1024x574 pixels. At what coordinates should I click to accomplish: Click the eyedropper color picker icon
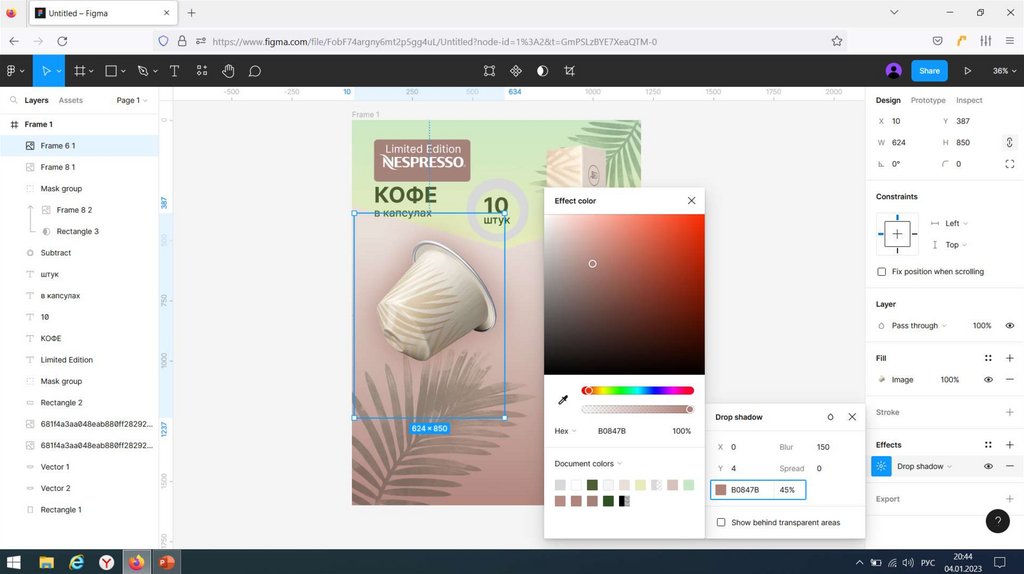point(563,400)
